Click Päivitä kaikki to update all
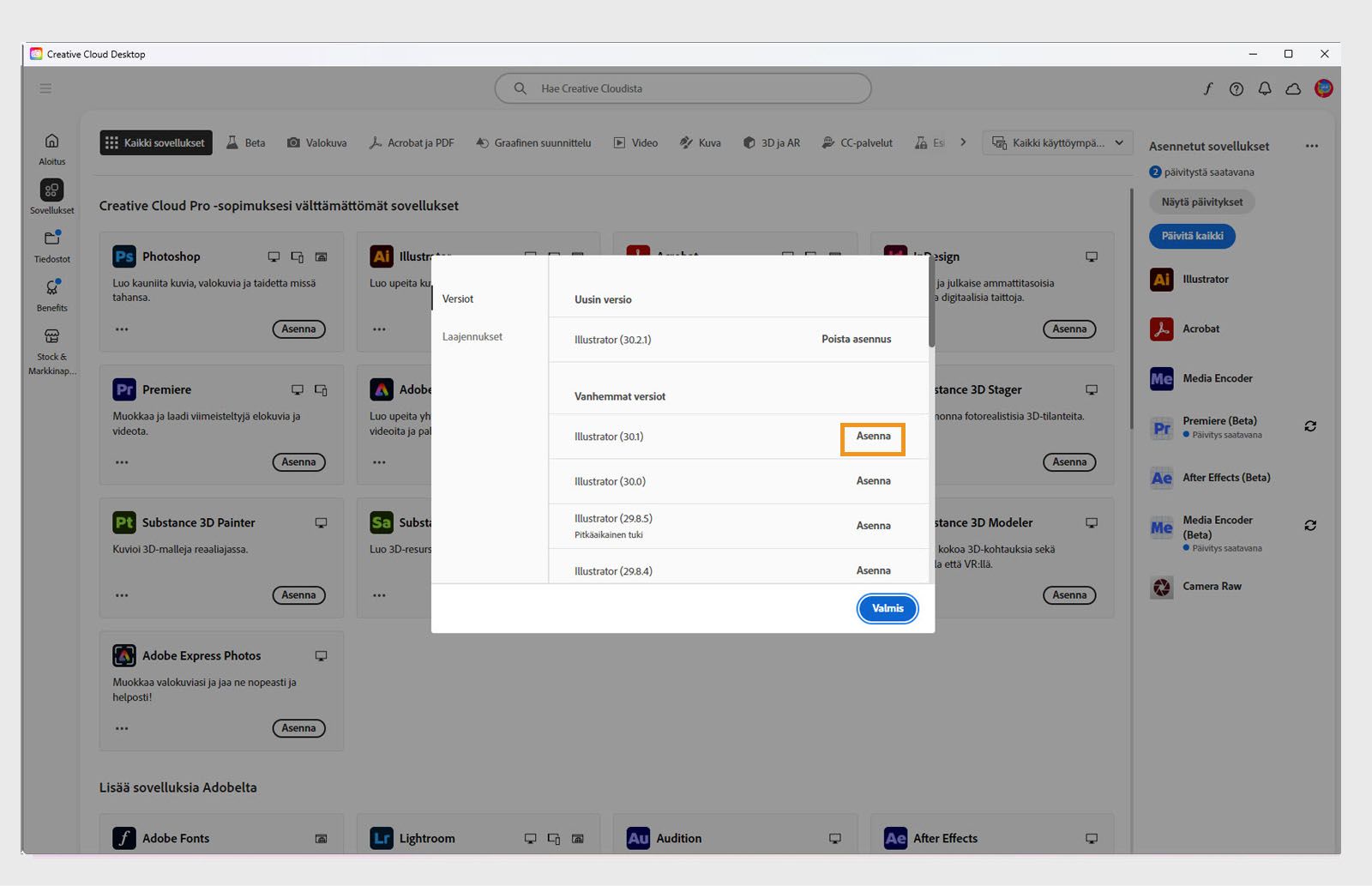The height and width of the screenshot is (886, 1372). click(x=1192, y=236)
